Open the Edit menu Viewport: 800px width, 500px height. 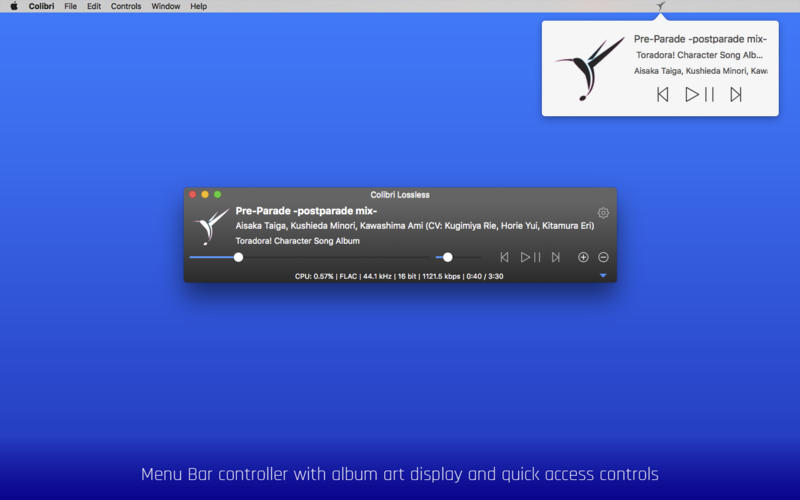[x=94, y=6]
